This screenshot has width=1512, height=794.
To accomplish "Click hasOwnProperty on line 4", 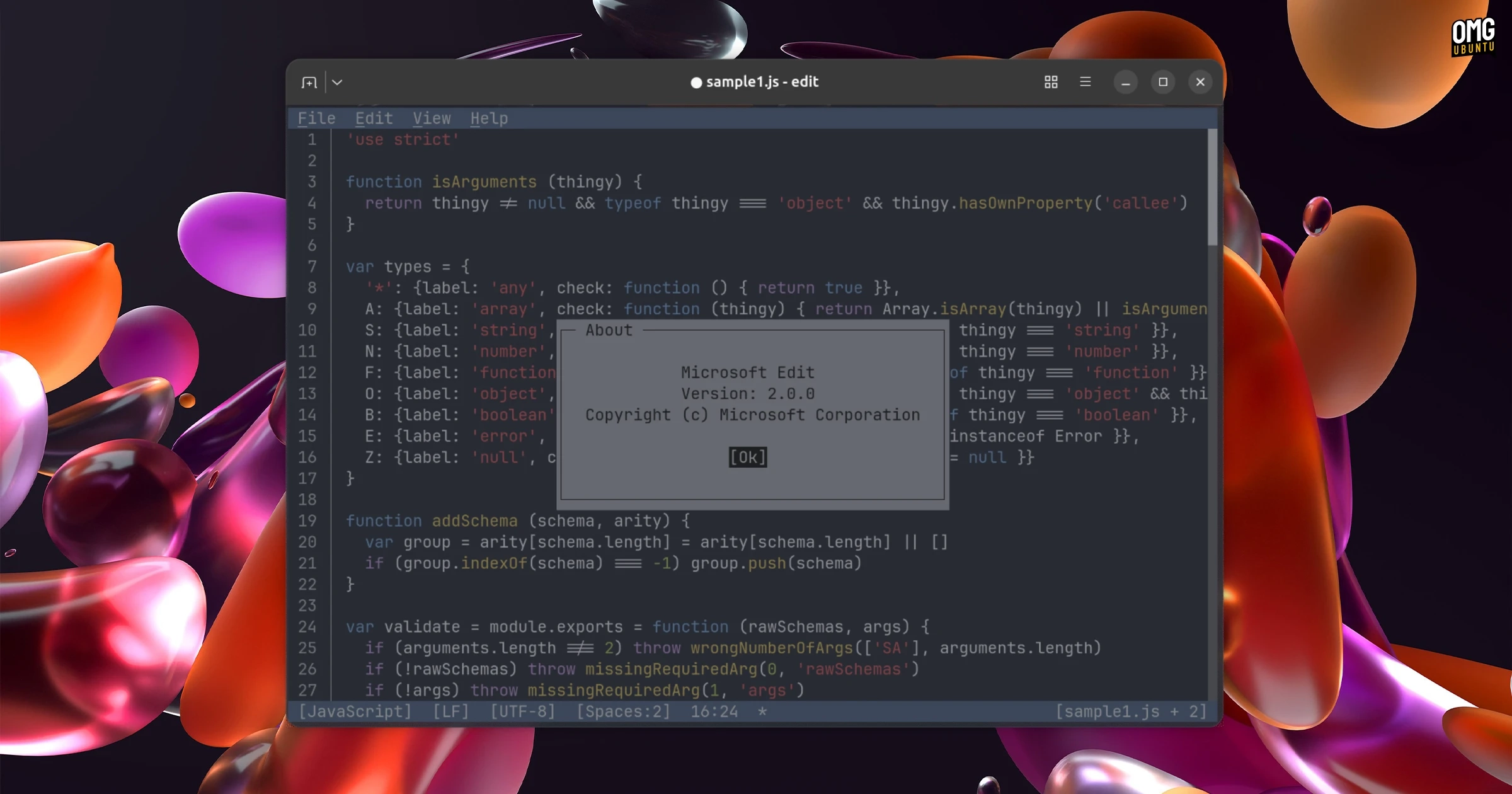I will click(1026, 204).
